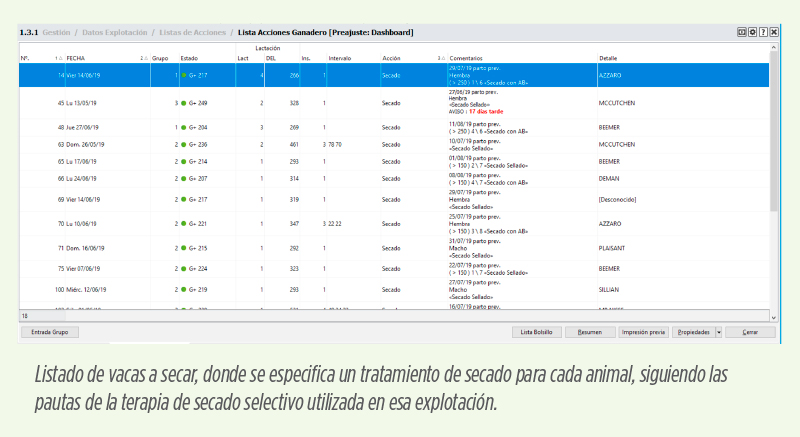Click the interval value 22 22
This screenshot has width=800, height=437.
[x=335, y=224]
